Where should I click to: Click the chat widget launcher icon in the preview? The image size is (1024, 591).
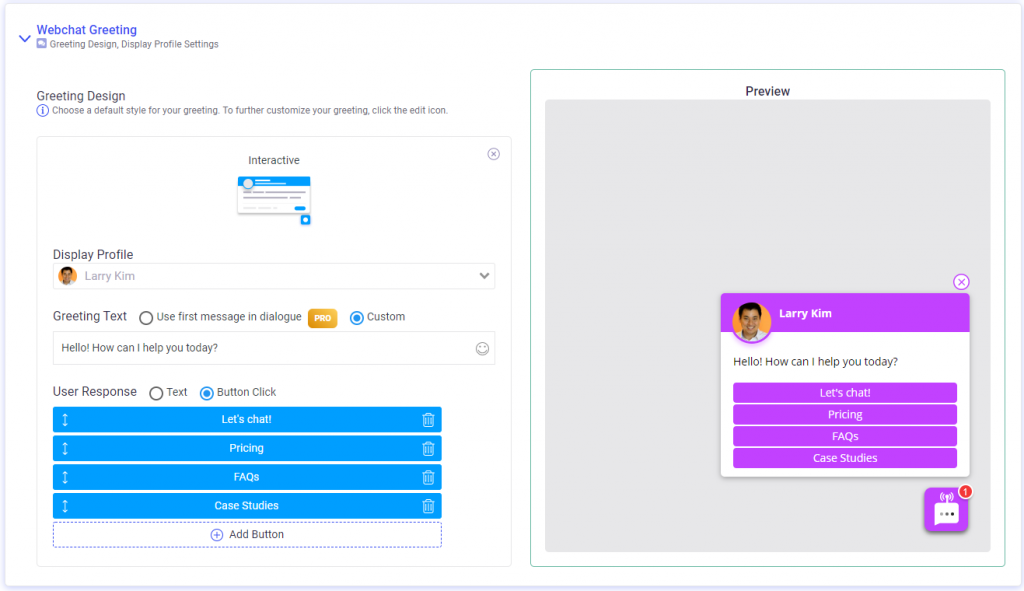click(946, 509)
